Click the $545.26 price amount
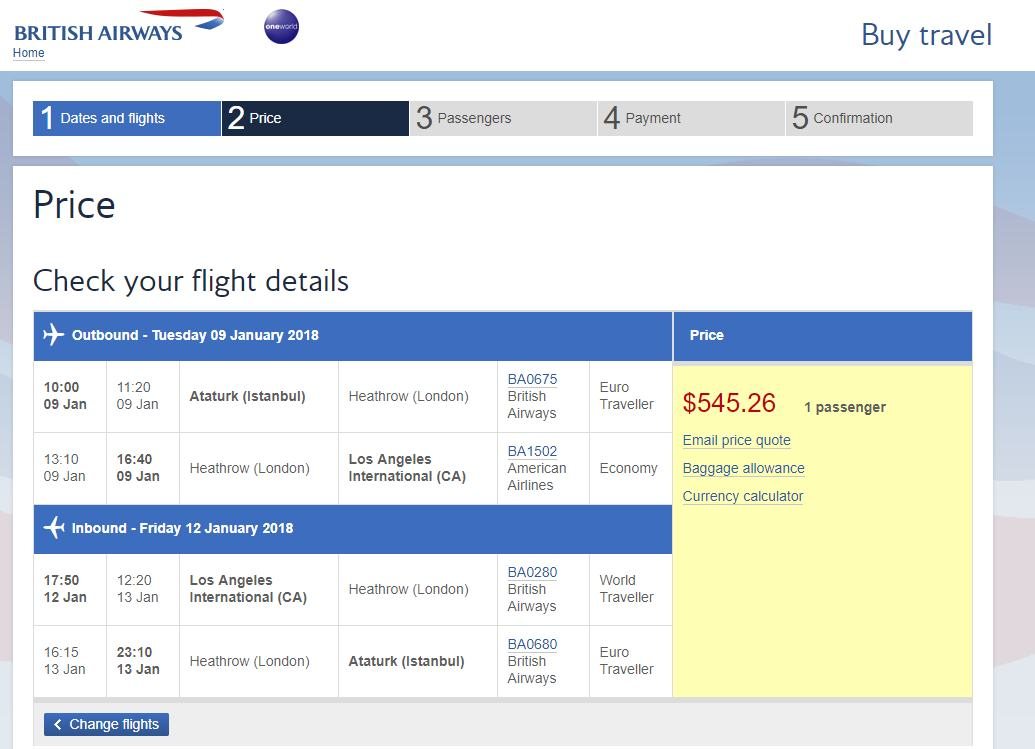Viewport: 1035px width, 749px height. pos(729,403)
